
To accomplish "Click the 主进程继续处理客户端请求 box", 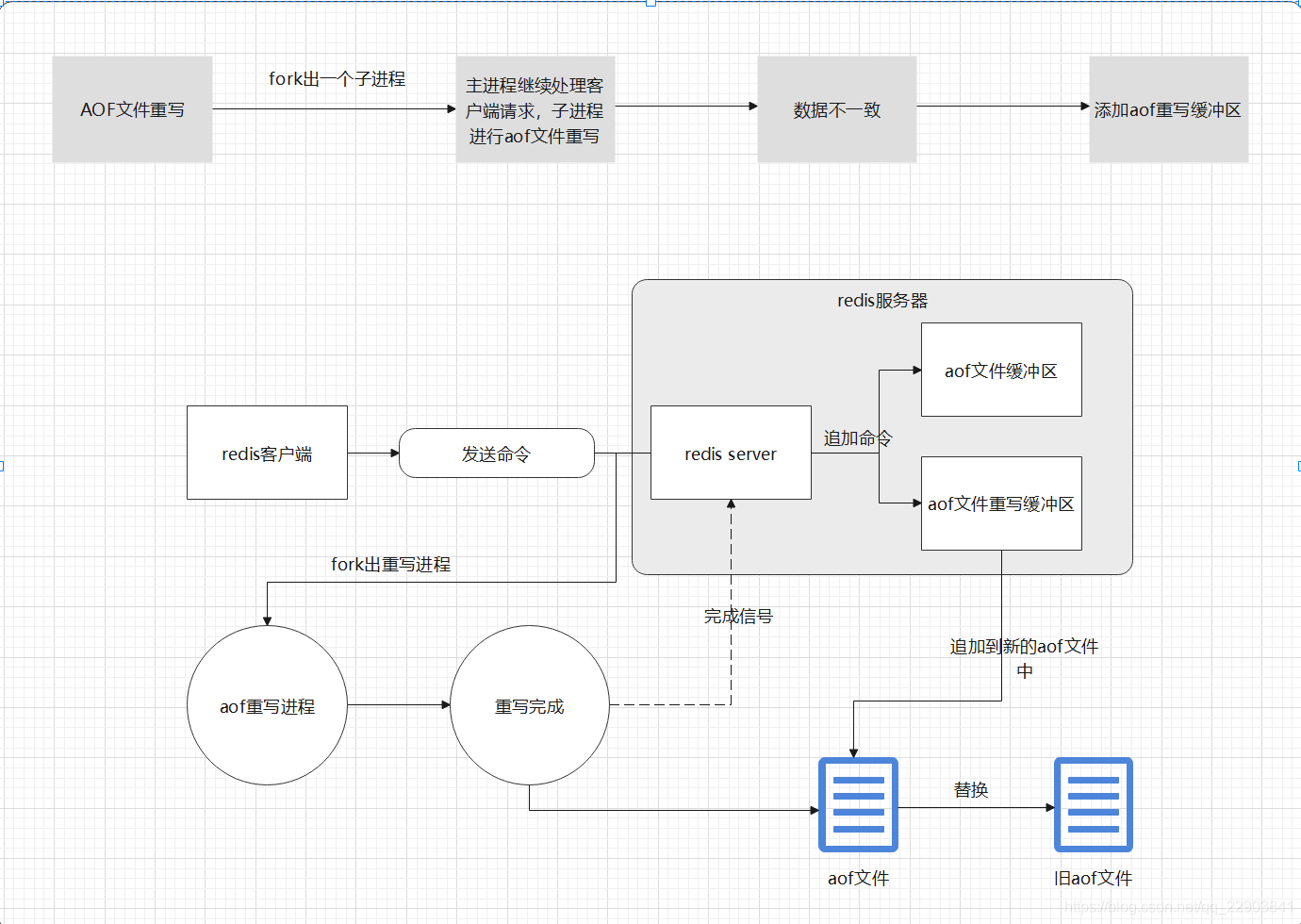I will point(535,109).
